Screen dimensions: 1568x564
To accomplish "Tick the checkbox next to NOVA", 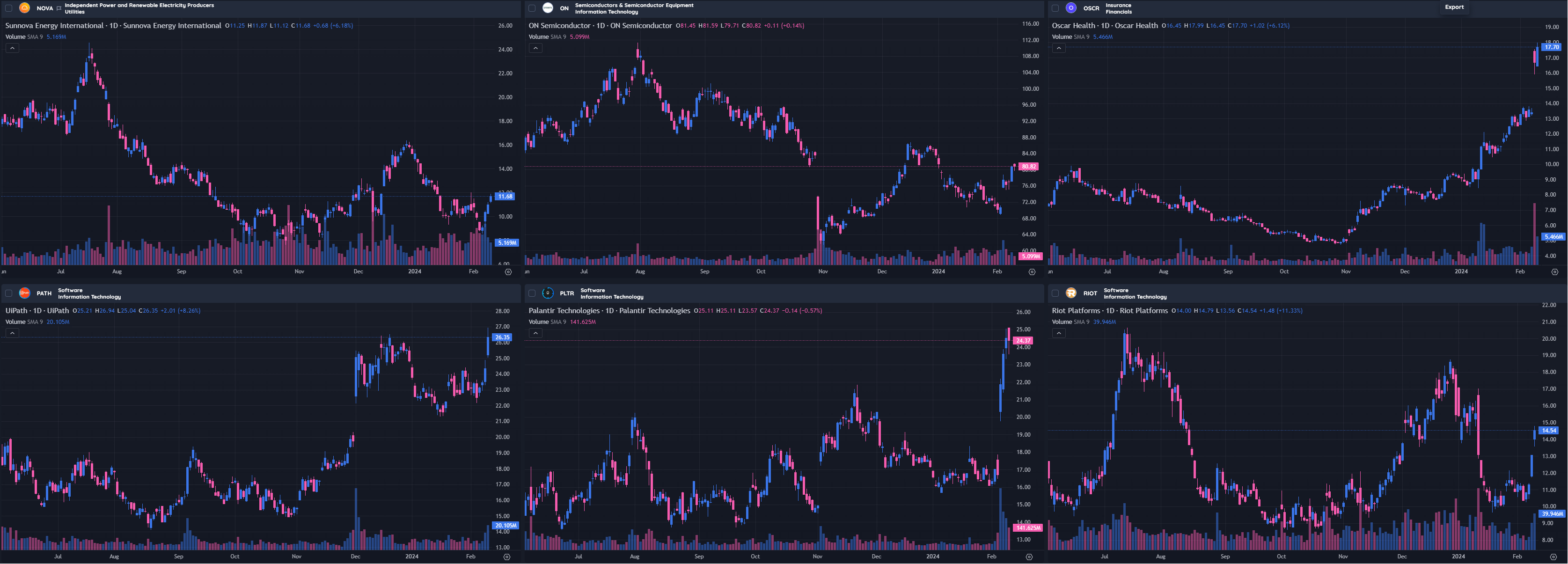I will [x=8, y=8].
